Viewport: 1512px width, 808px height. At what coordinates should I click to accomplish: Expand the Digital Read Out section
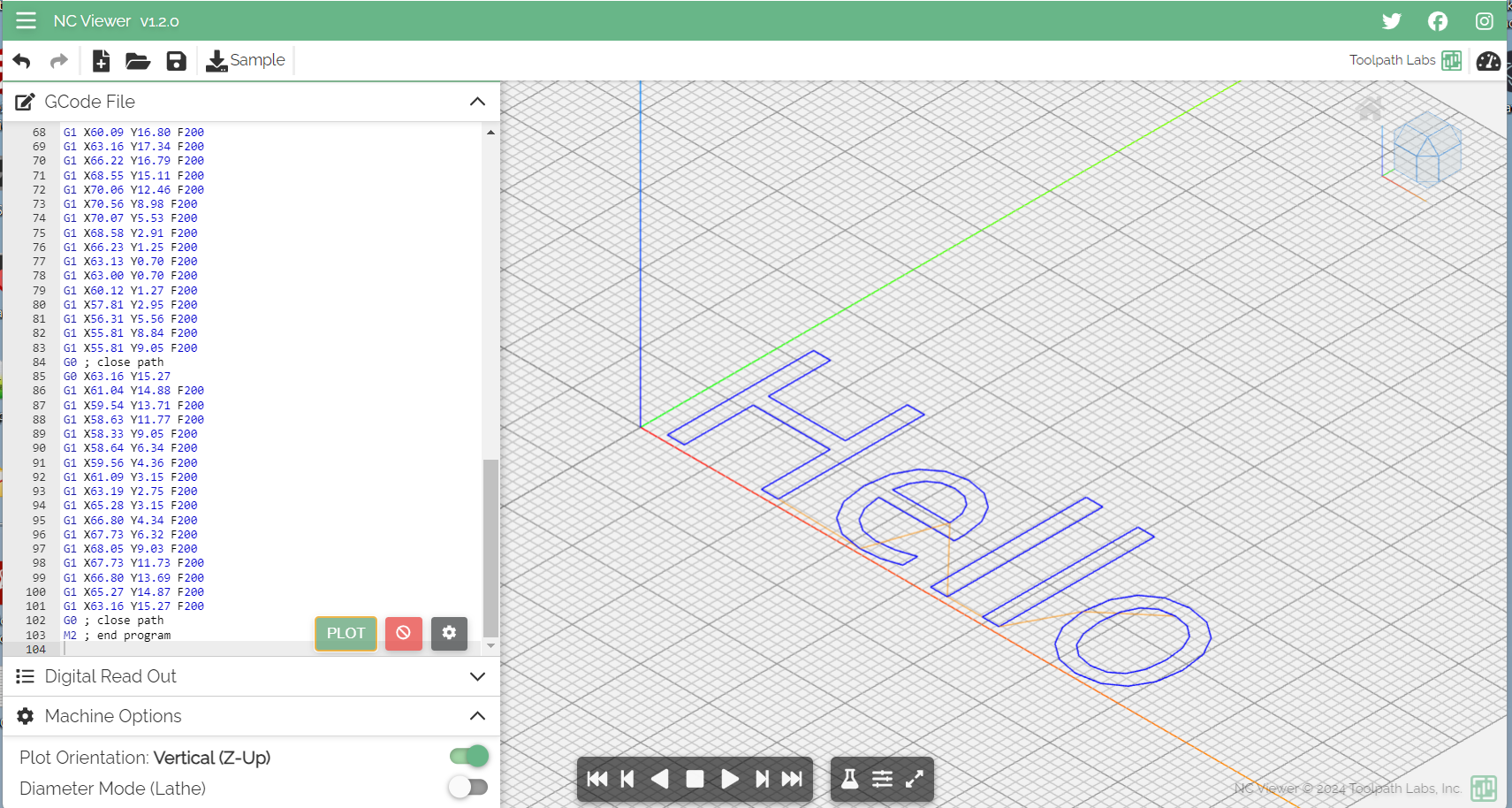click(x=477, y=676)
